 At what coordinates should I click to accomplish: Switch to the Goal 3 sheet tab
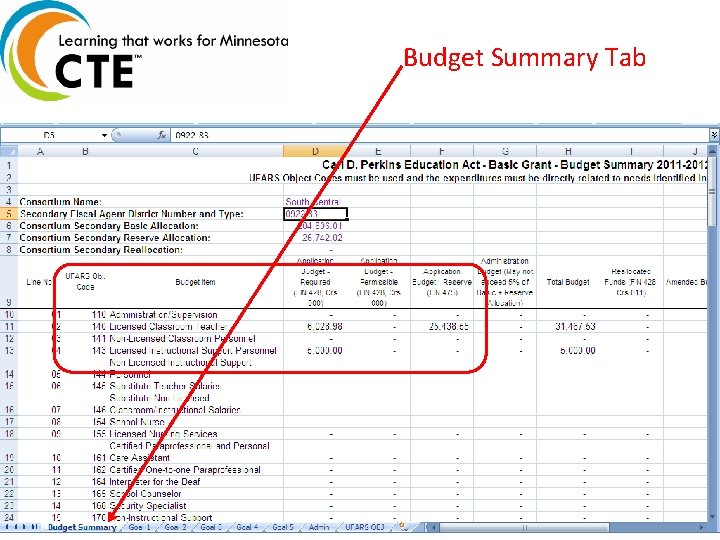pos(211,527)
